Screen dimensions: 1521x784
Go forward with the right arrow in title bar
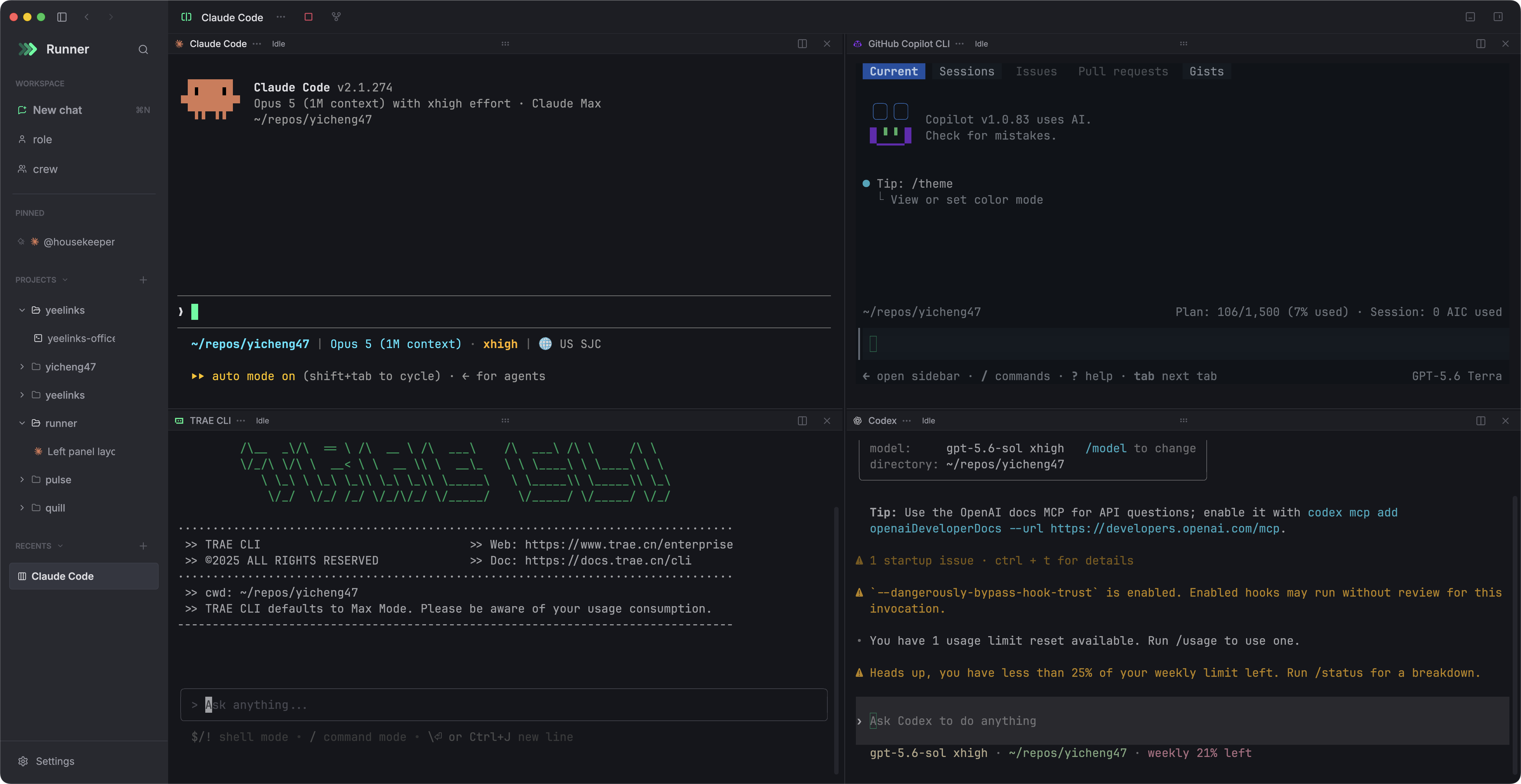click(111, 17)
